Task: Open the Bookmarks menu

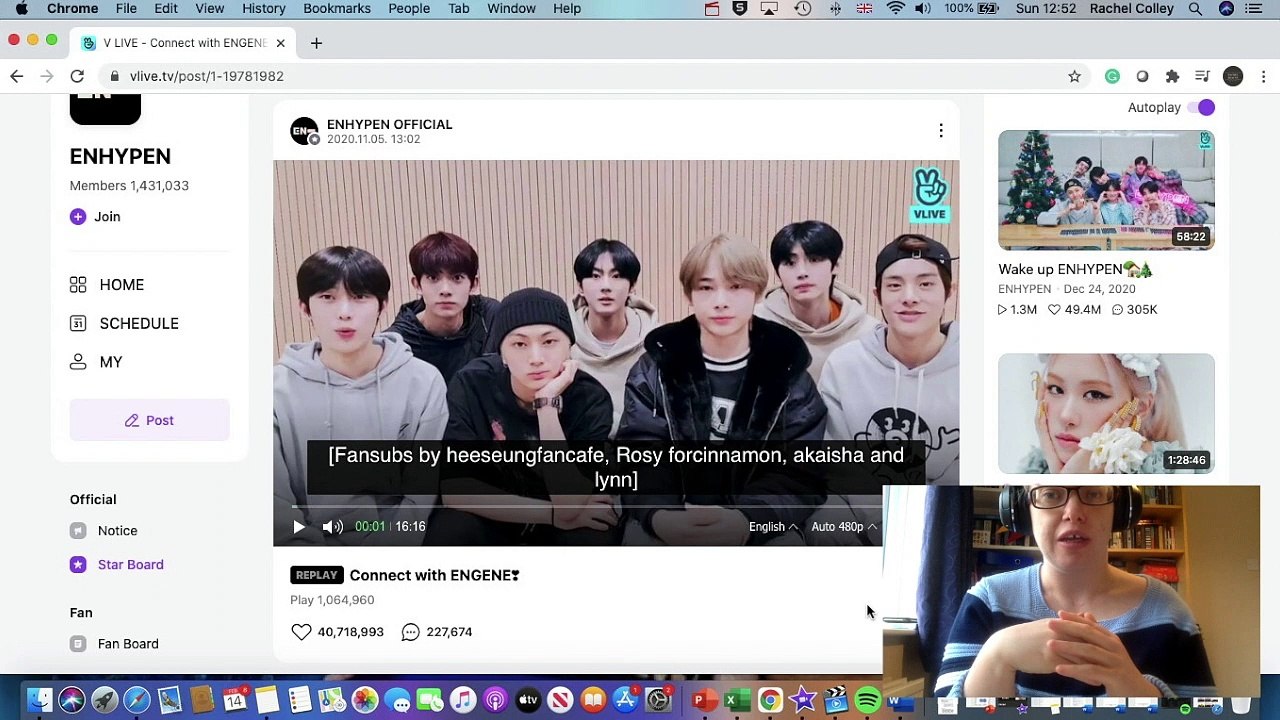Action: point(337,8)
